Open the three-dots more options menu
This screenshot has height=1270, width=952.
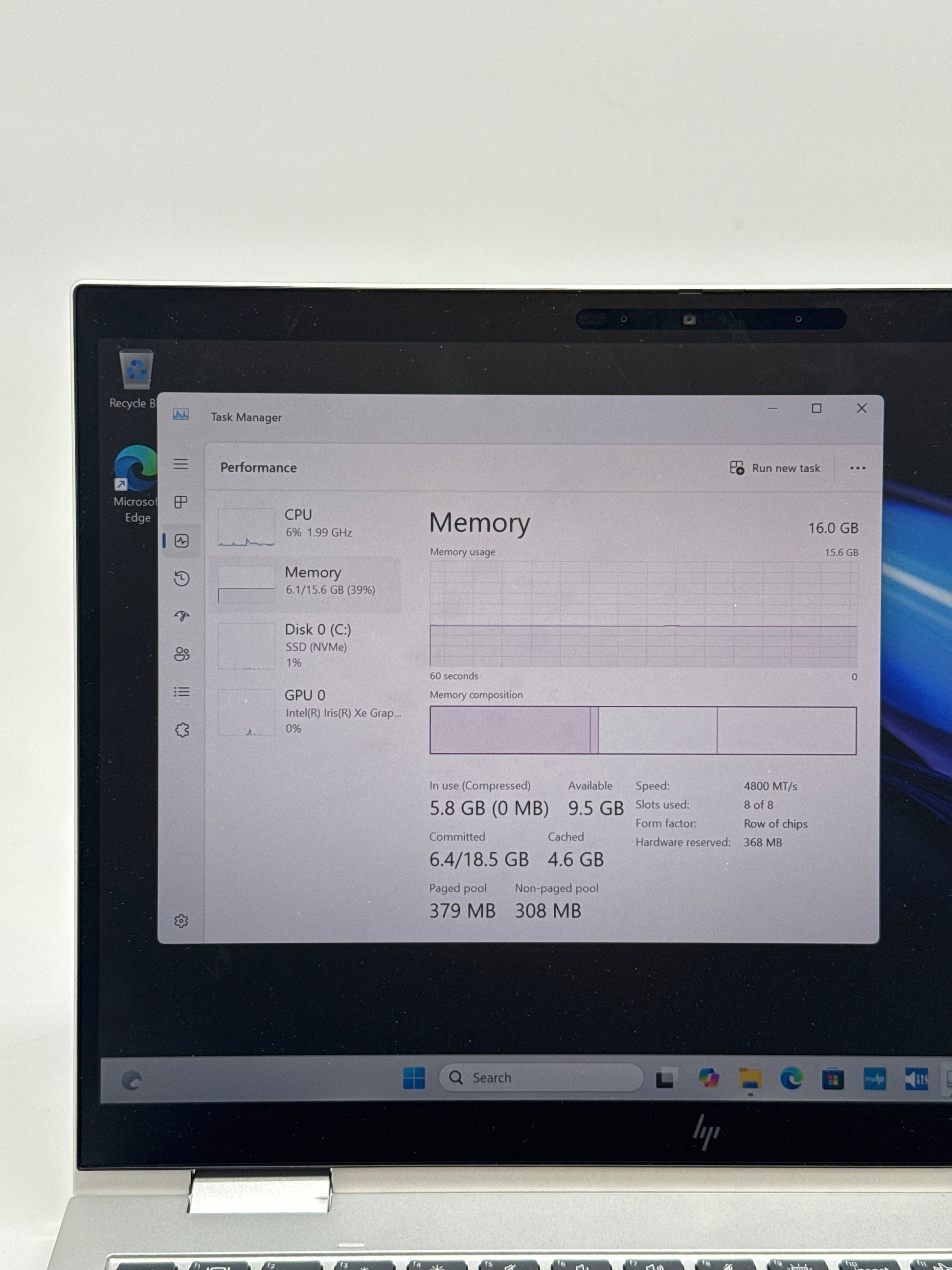click(857, 468)
